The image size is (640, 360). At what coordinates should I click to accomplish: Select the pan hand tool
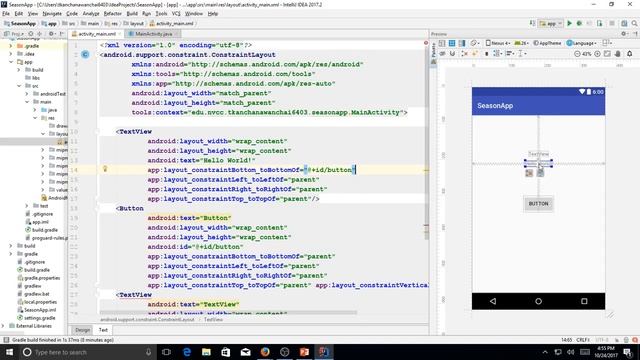tap(618, 54)
